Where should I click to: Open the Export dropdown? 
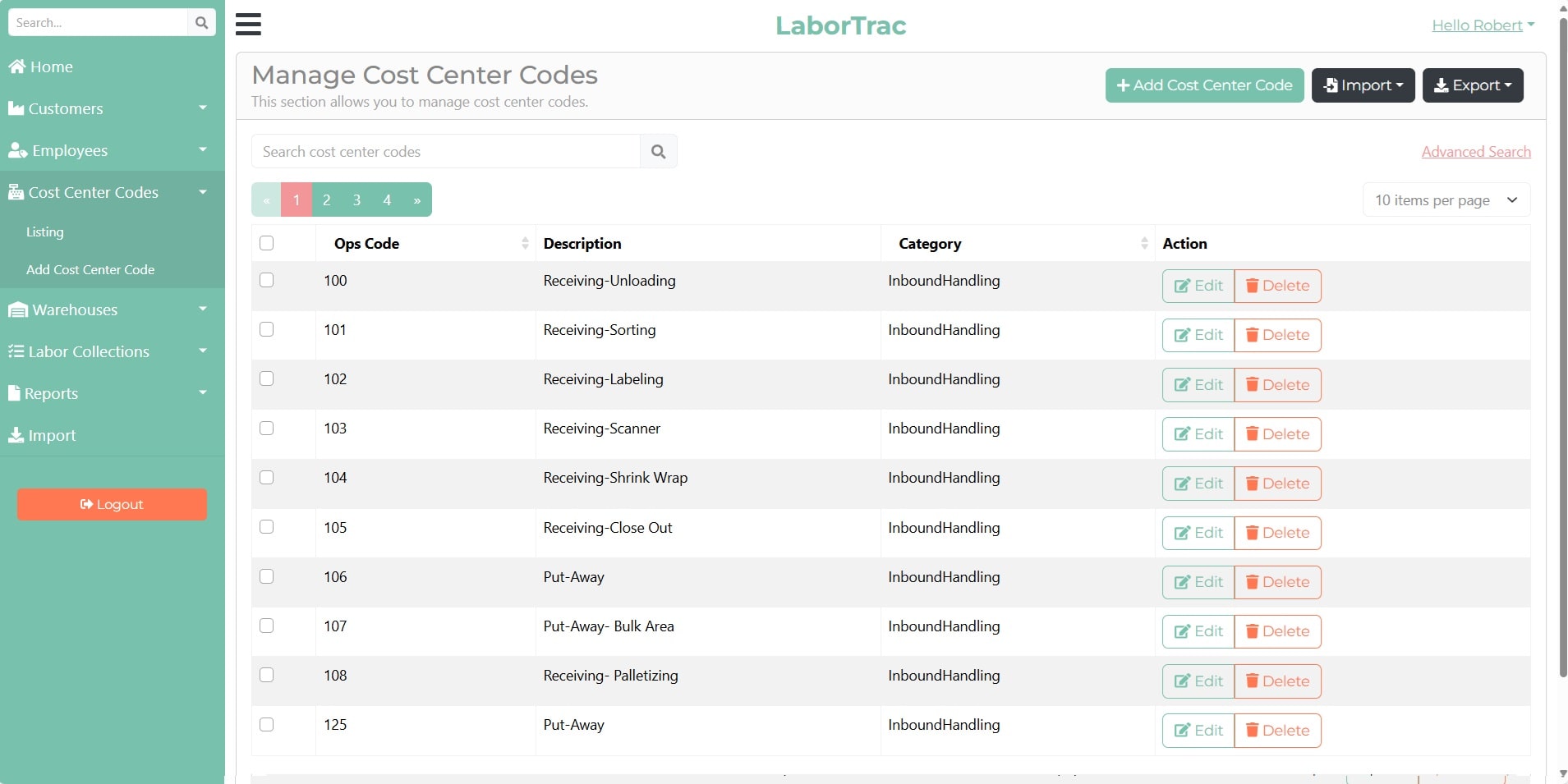click(x=1472, y=85)
